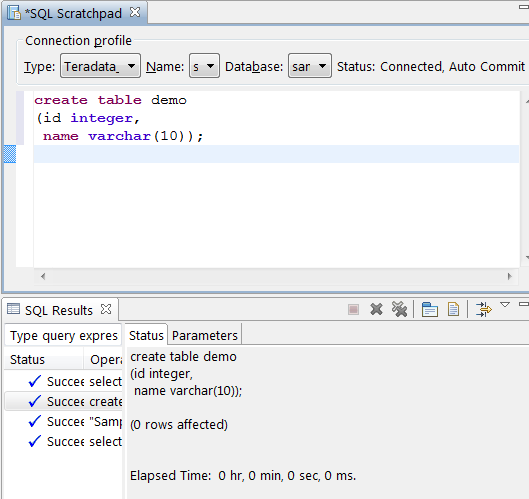Screen dimensions: 529x499
Task: Click 'Status: Connected, Auto Commit' text
Action: point(431,66)
